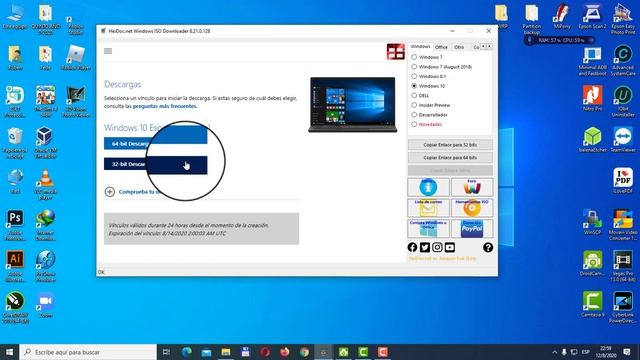Screen dimensions: 640x360
Task: Click the help question mark icon
Action: [488, 247]
